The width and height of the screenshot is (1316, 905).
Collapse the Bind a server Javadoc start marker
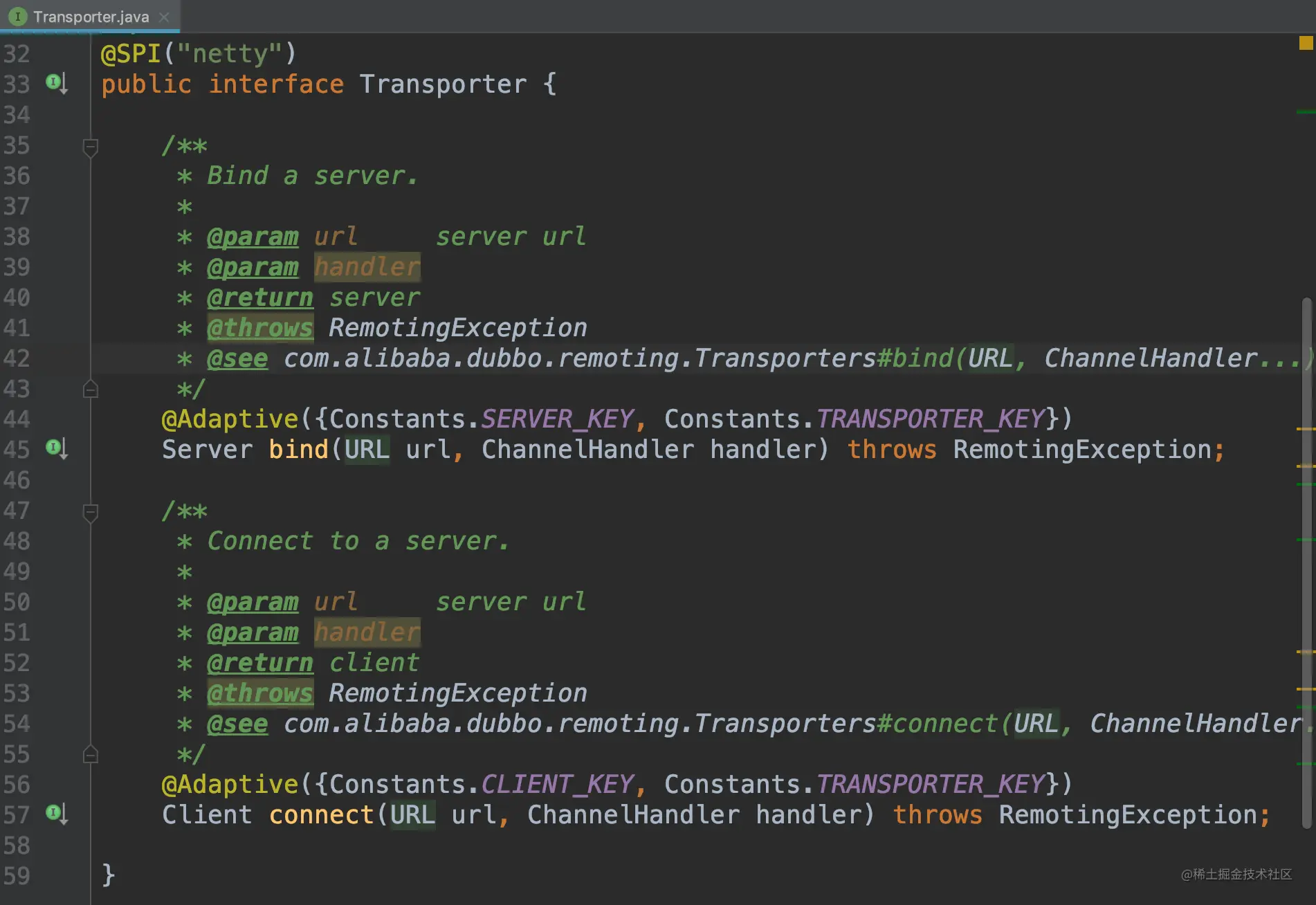(x=90, y=147)
